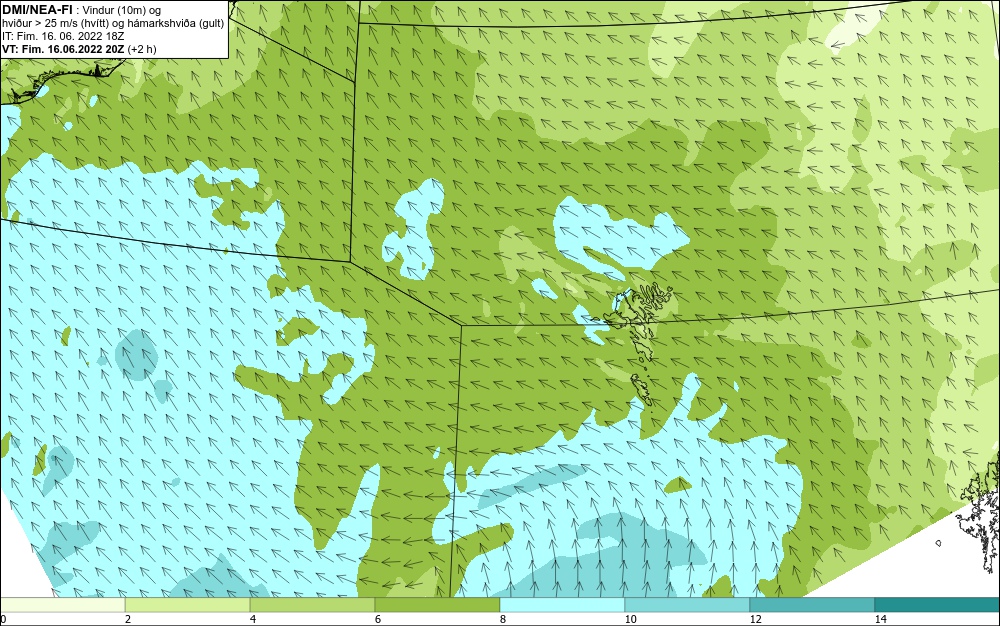Click the medium green 4–6 m/s legend segment

(312, 605)
